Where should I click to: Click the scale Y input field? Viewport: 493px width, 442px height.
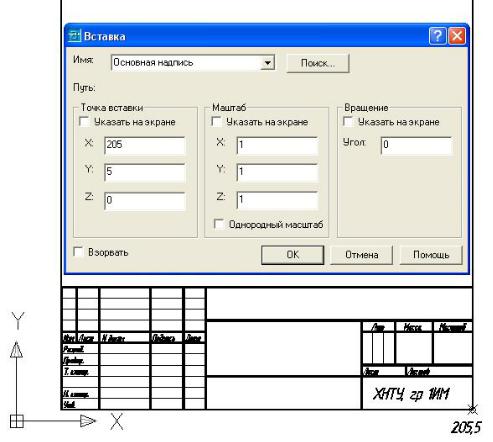pos(277,172)
